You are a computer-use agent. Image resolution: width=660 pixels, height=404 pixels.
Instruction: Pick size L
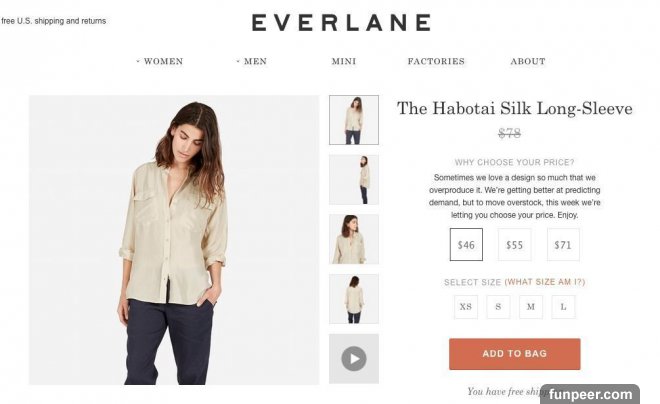(563, 307)
